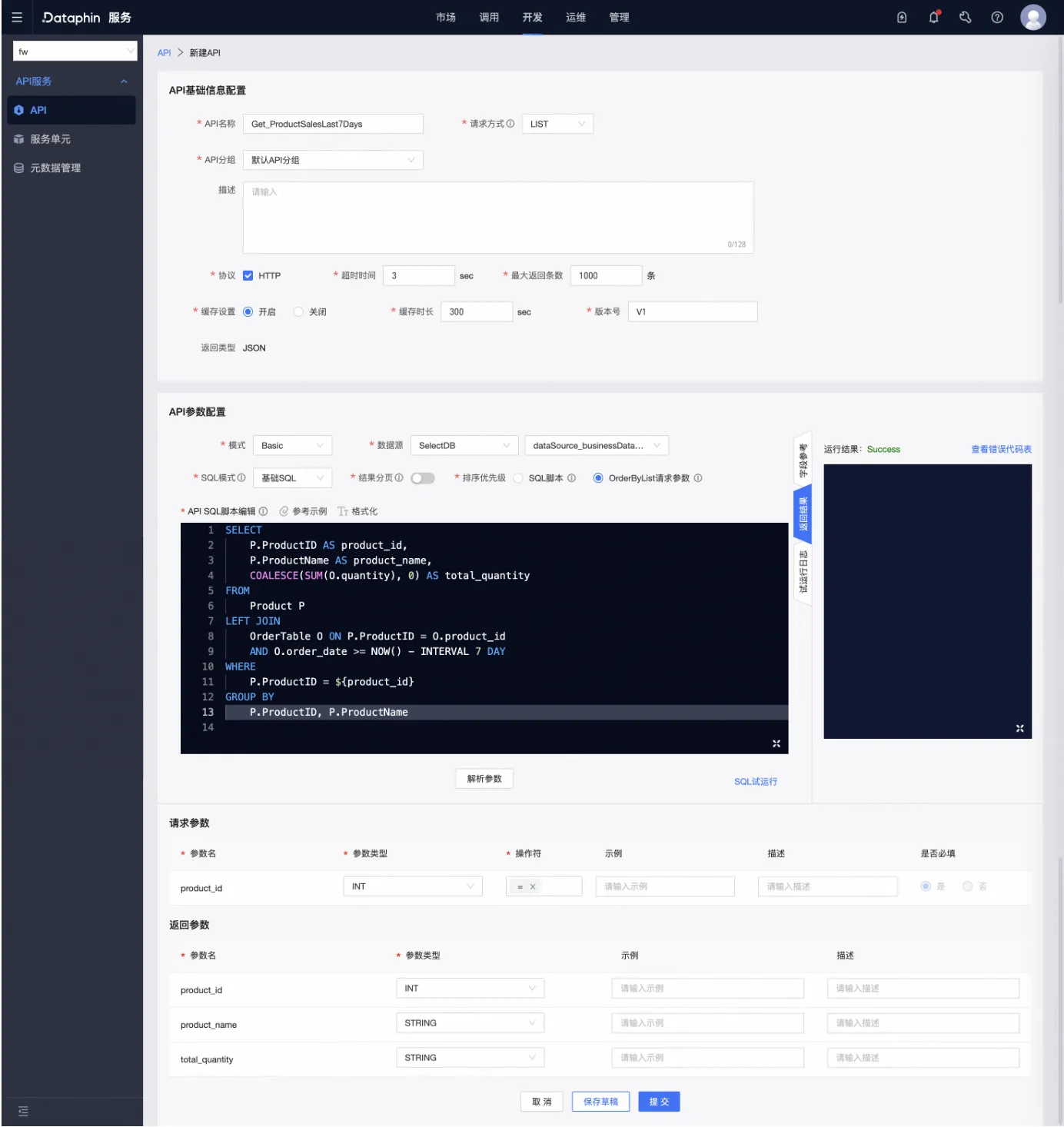Go to the 管理 top menu
Viewport: 1064px width, 1127px height.
point(619,17)
